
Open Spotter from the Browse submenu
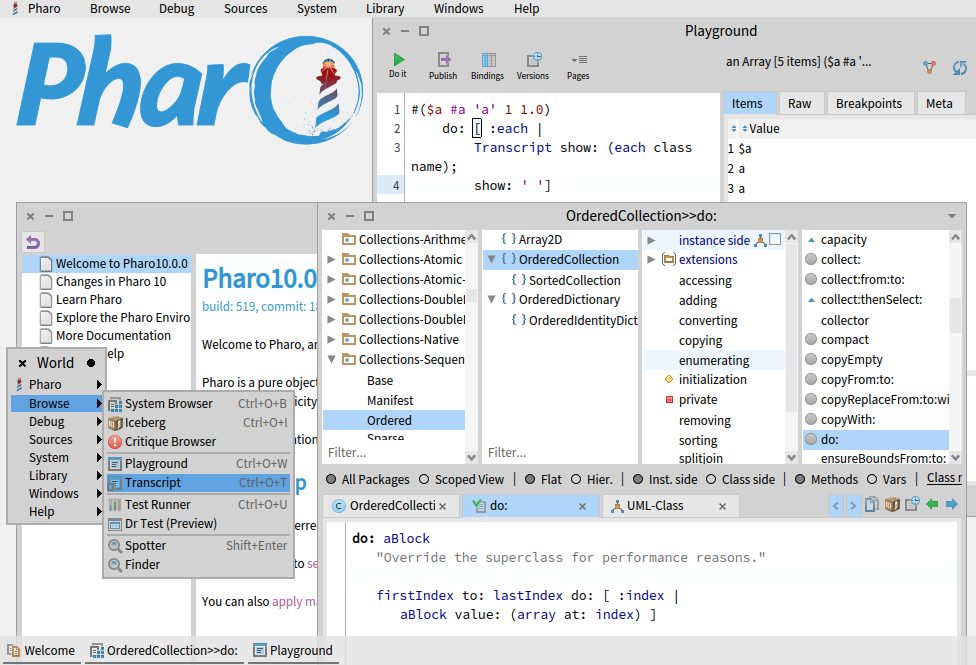[198, 545]
